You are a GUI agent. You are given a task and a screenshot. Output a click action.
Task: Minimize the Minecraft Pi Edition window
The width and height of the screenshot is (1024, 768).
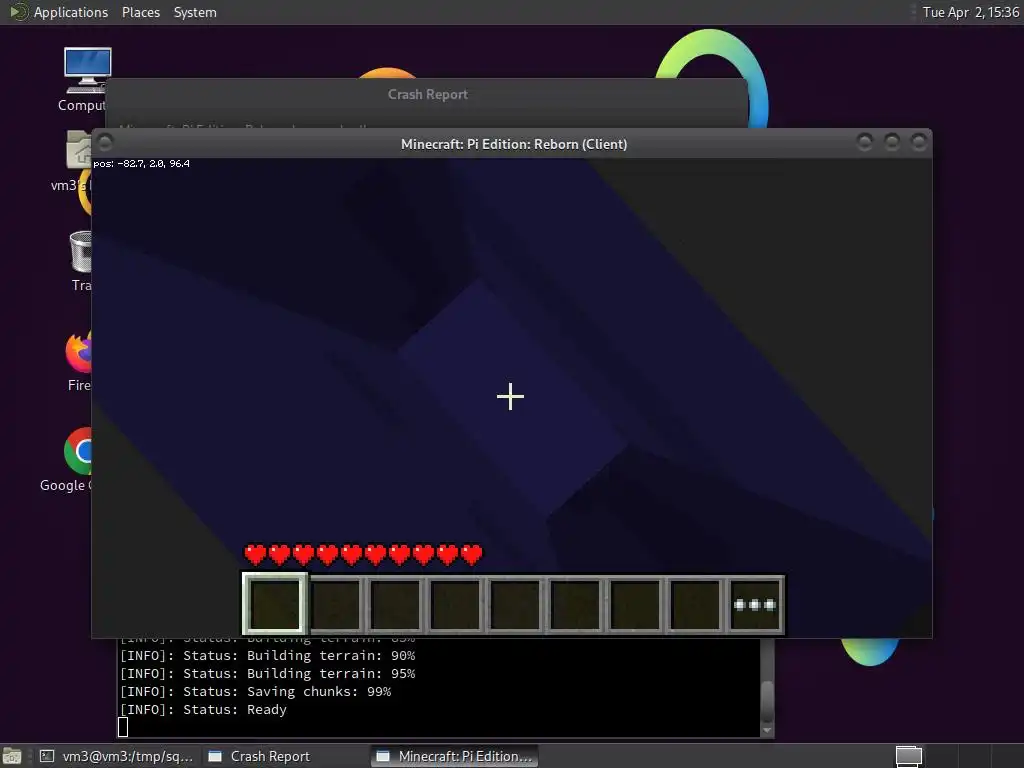point(864,142)
